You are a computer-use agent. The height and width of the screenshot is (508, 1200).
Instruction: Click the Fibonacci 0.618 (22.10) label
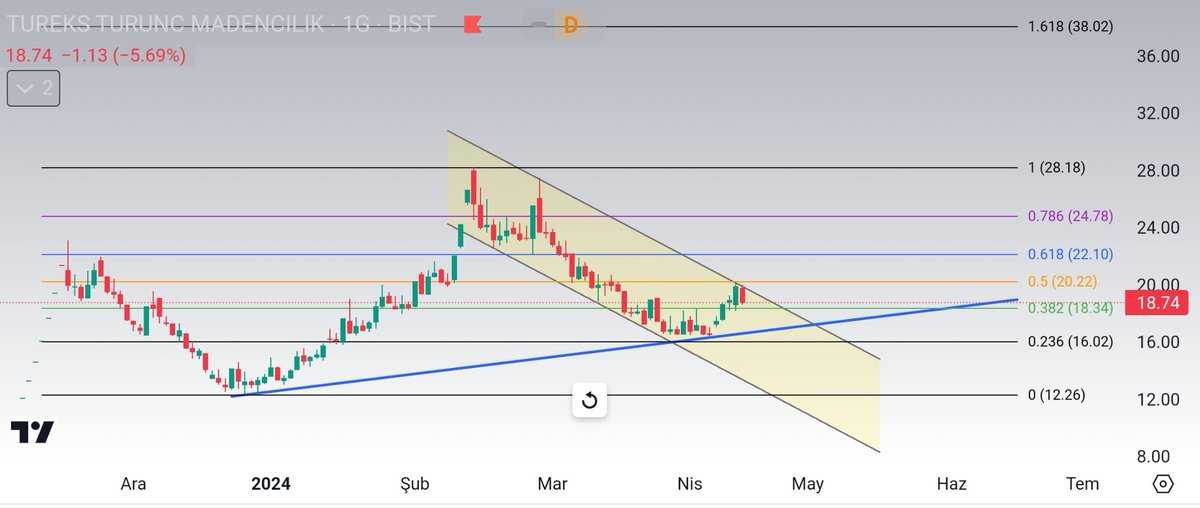point(1070,254)
